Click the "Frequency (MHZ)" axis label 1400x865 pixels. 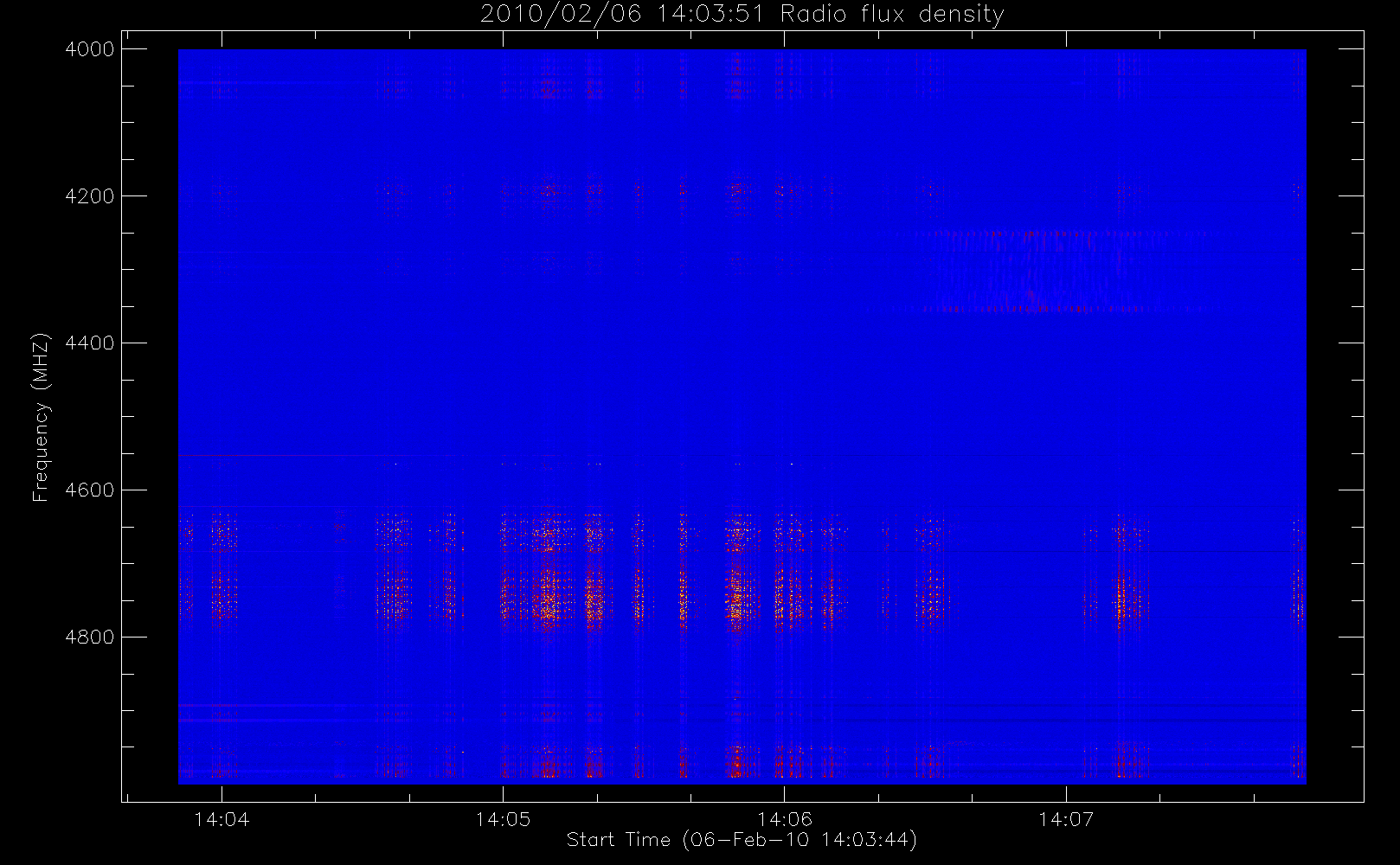40,417
